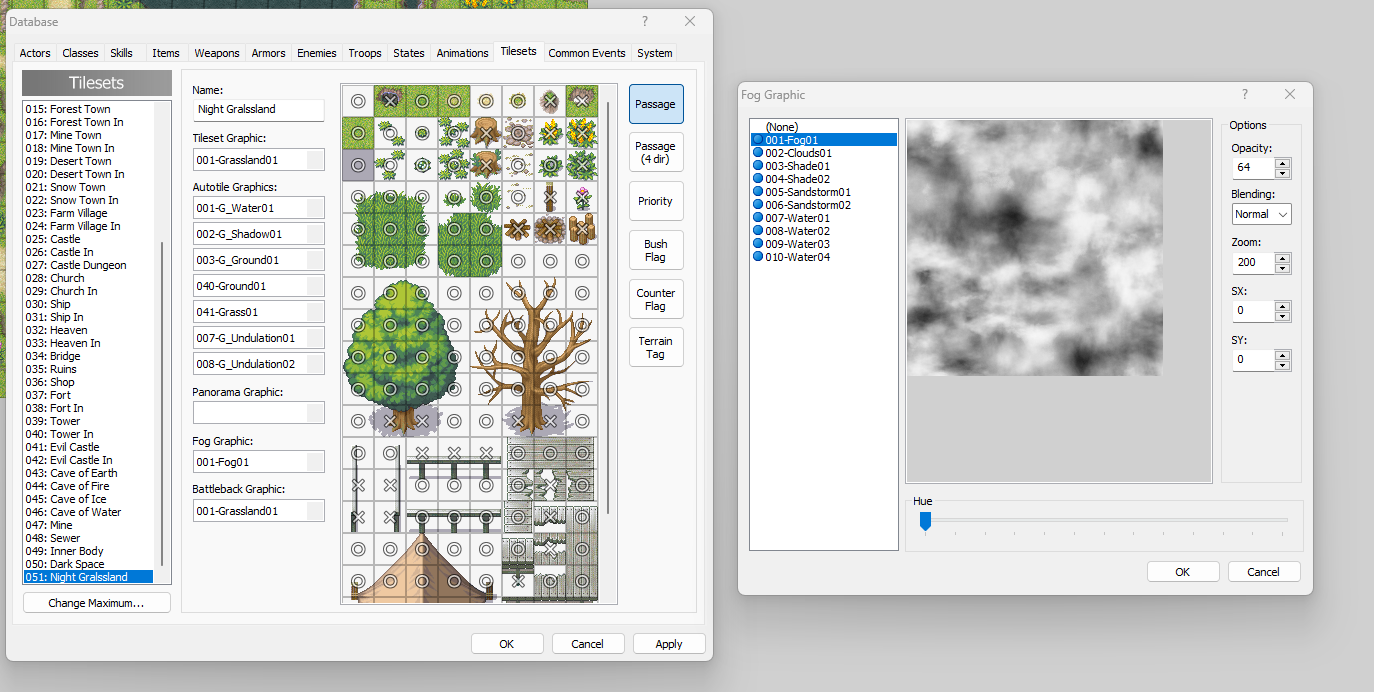Viewport: 1374px width, 692px height.
Task: Increase SX with the up arrow
Action: pos(1282,306)
